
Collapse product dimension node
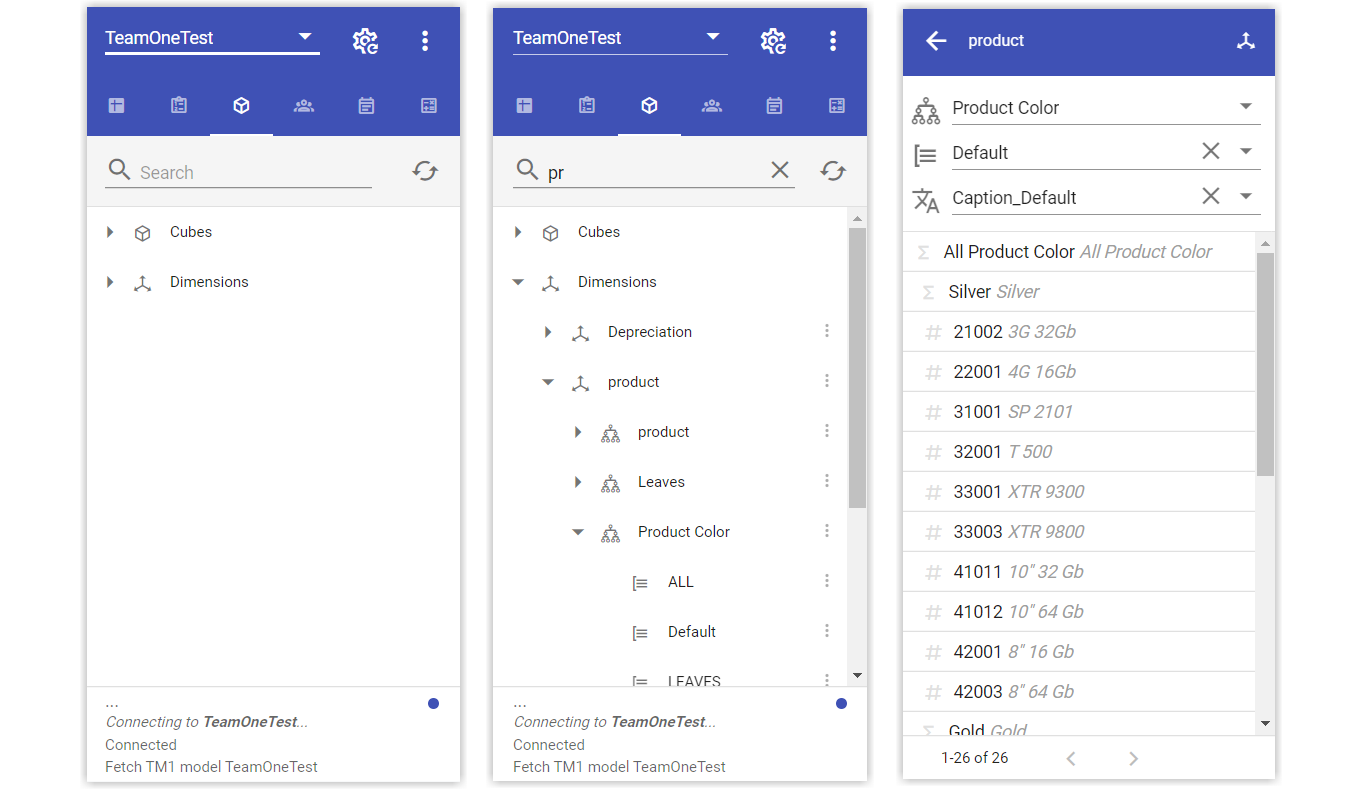click(x=548, y=382)
